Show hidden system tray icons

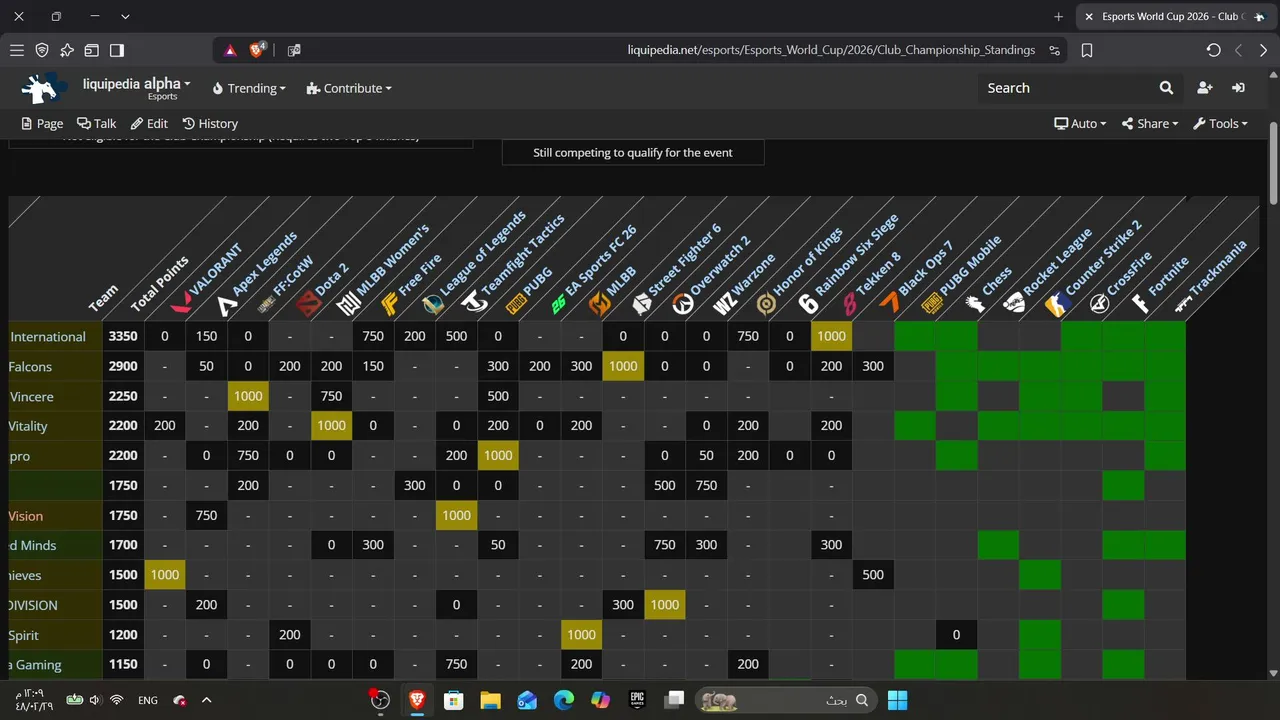tap(207, 700)
